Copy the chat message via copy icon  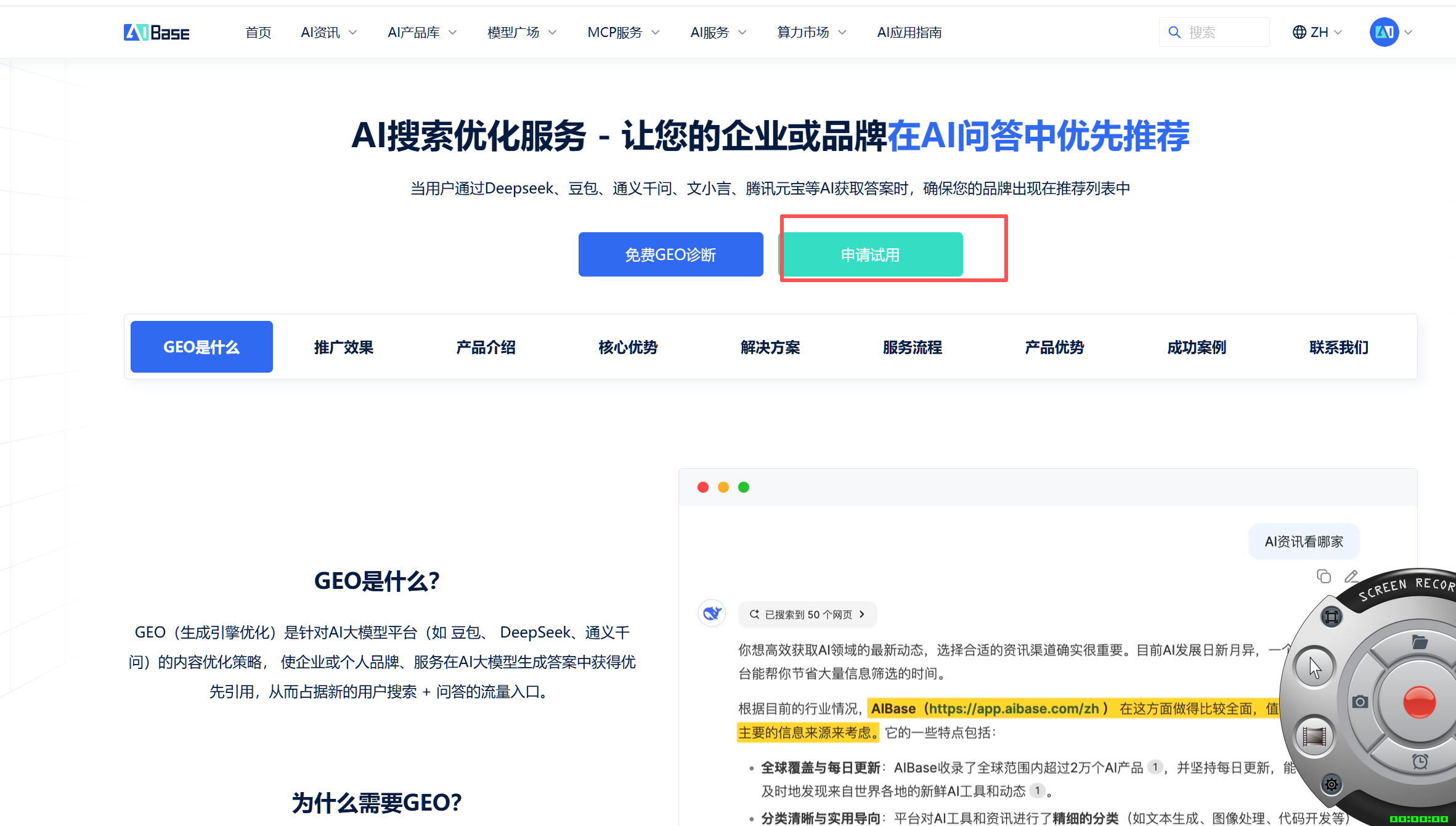[1324, 576]
